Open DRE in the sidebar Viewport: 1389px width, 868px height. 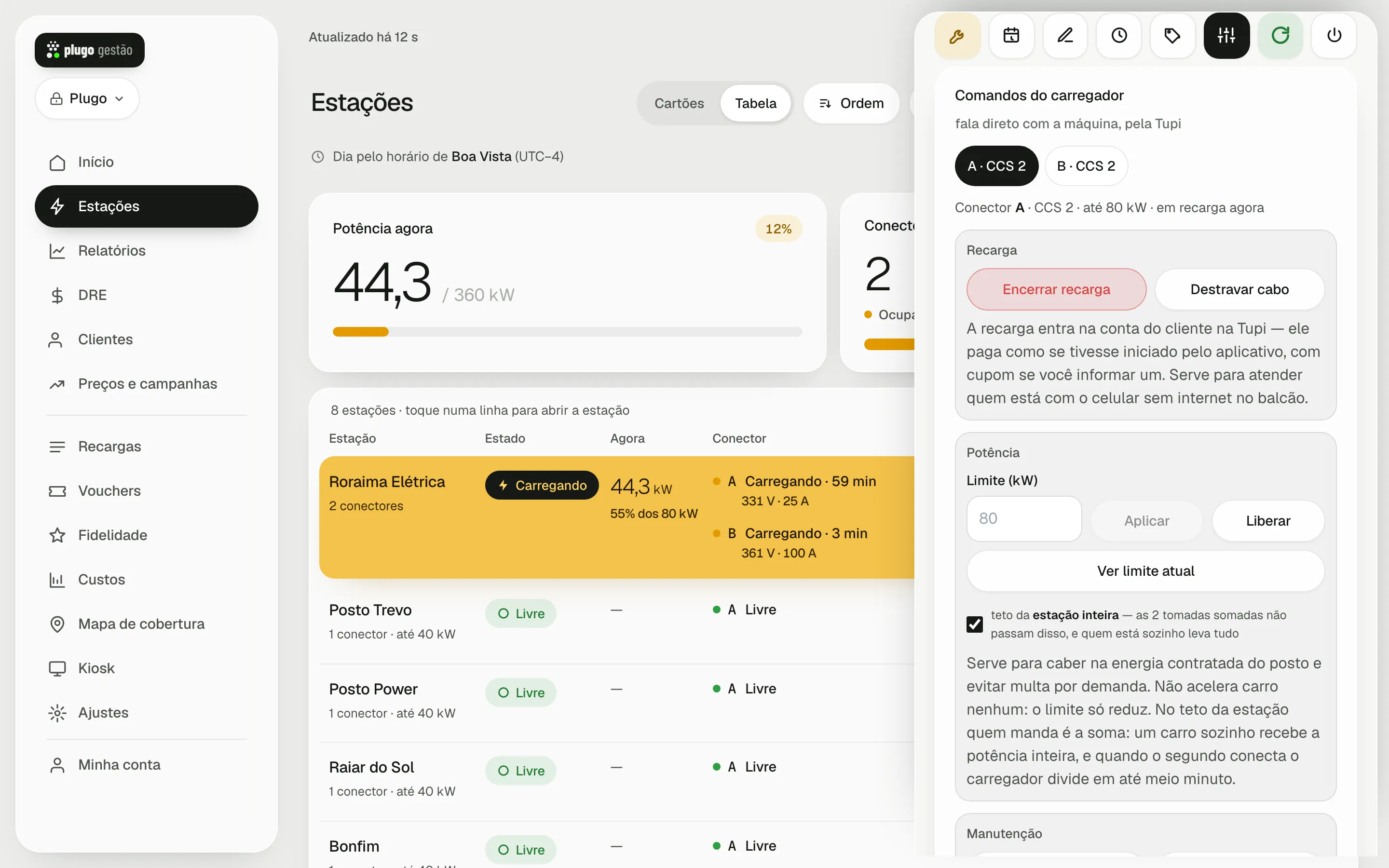146,295
